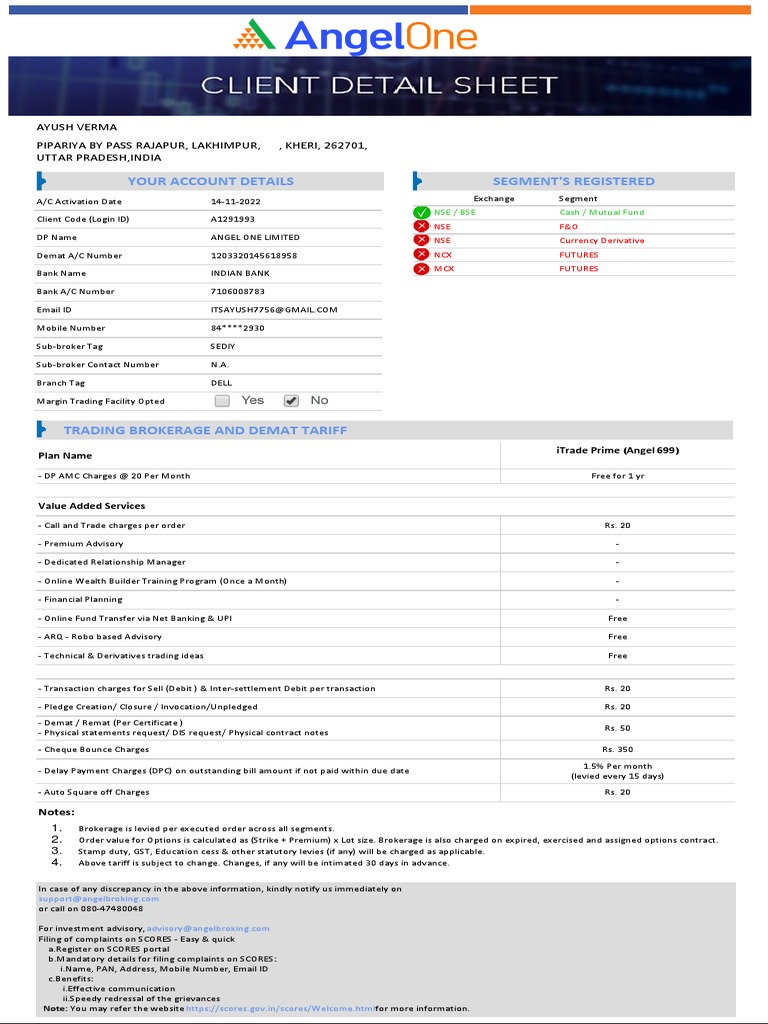Viewport: 768px width, 1024px height.
Task: Click the red cross icon beside Currency Derivative
Action: point(421,240)
